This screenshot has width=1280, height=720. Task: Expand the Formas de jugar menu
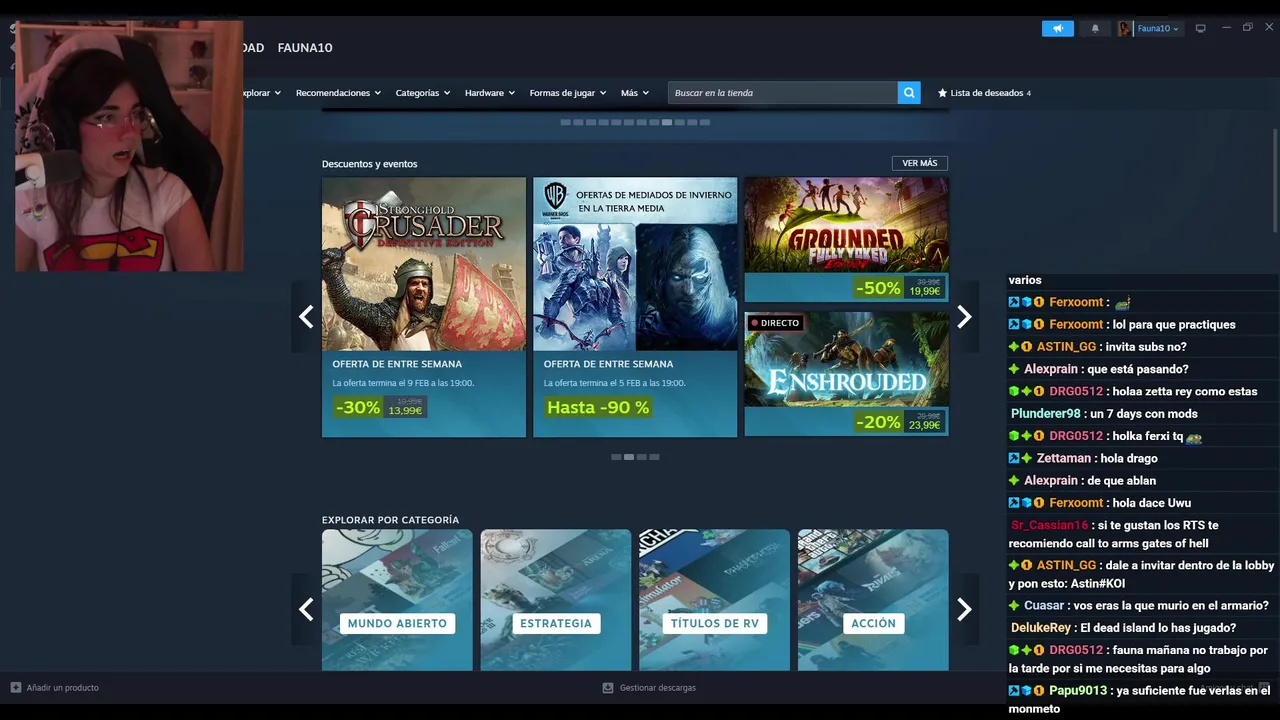[568, 93]
